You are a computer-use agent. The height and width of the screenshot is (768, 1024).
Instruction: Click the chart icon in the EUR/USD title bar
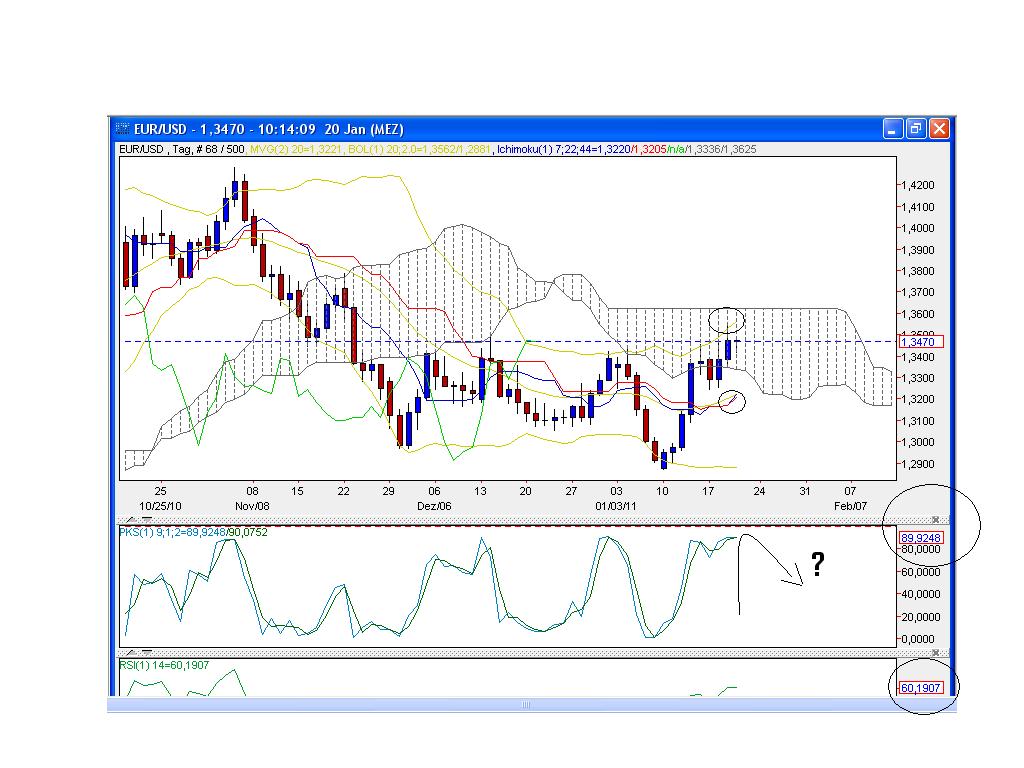point(123,129)
